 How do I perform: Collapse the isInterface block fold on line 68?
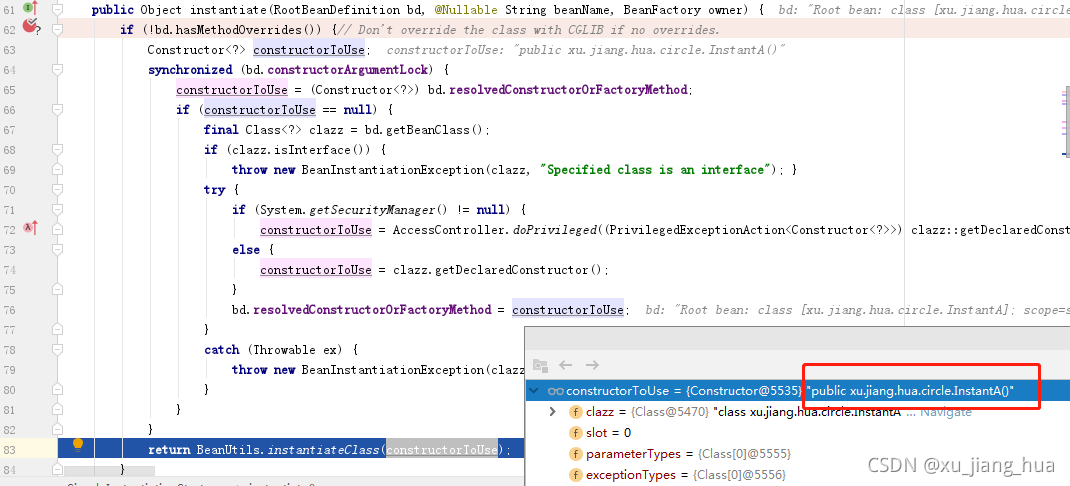click(x=57, y=149)
